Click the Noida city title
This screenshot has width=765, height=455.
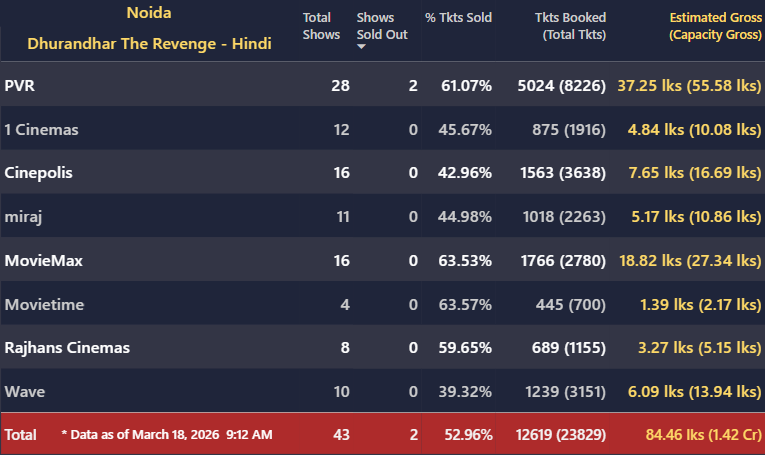pyautogui.click(x=149, y=13)
